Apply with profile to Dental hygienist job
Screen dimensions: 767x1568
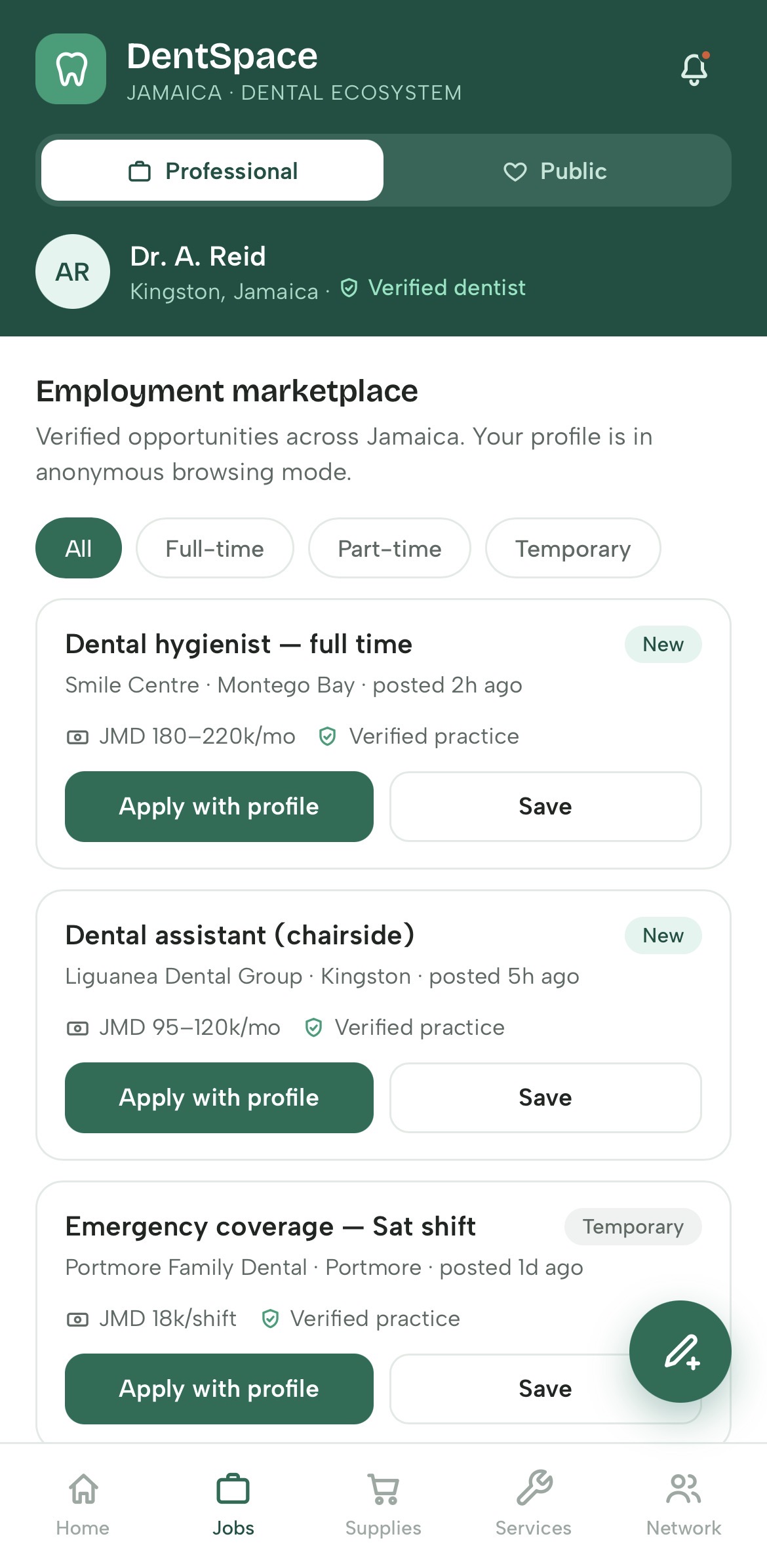(x=219, y=807)
